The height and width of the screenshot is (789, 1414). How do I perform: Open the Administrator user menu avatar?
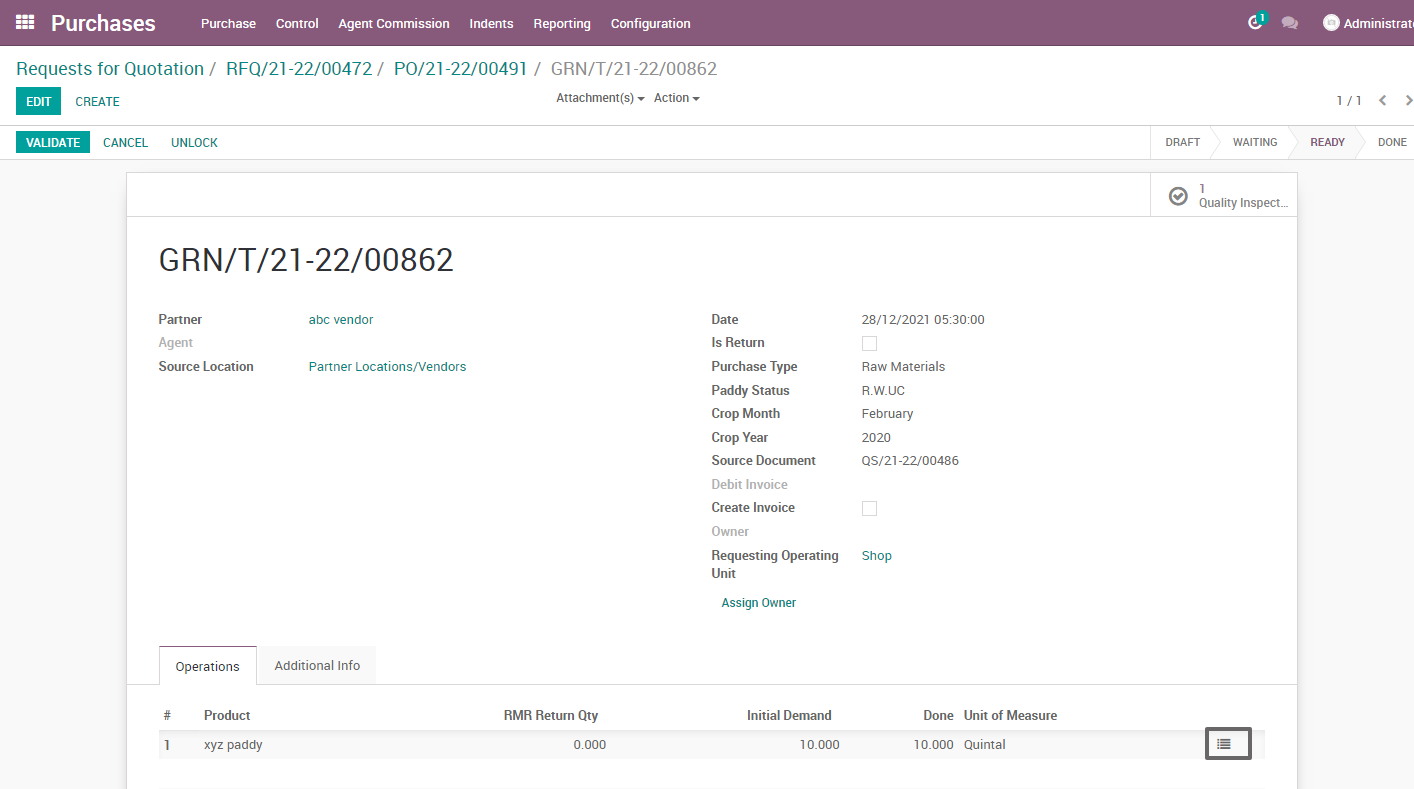coord(1330,22)
